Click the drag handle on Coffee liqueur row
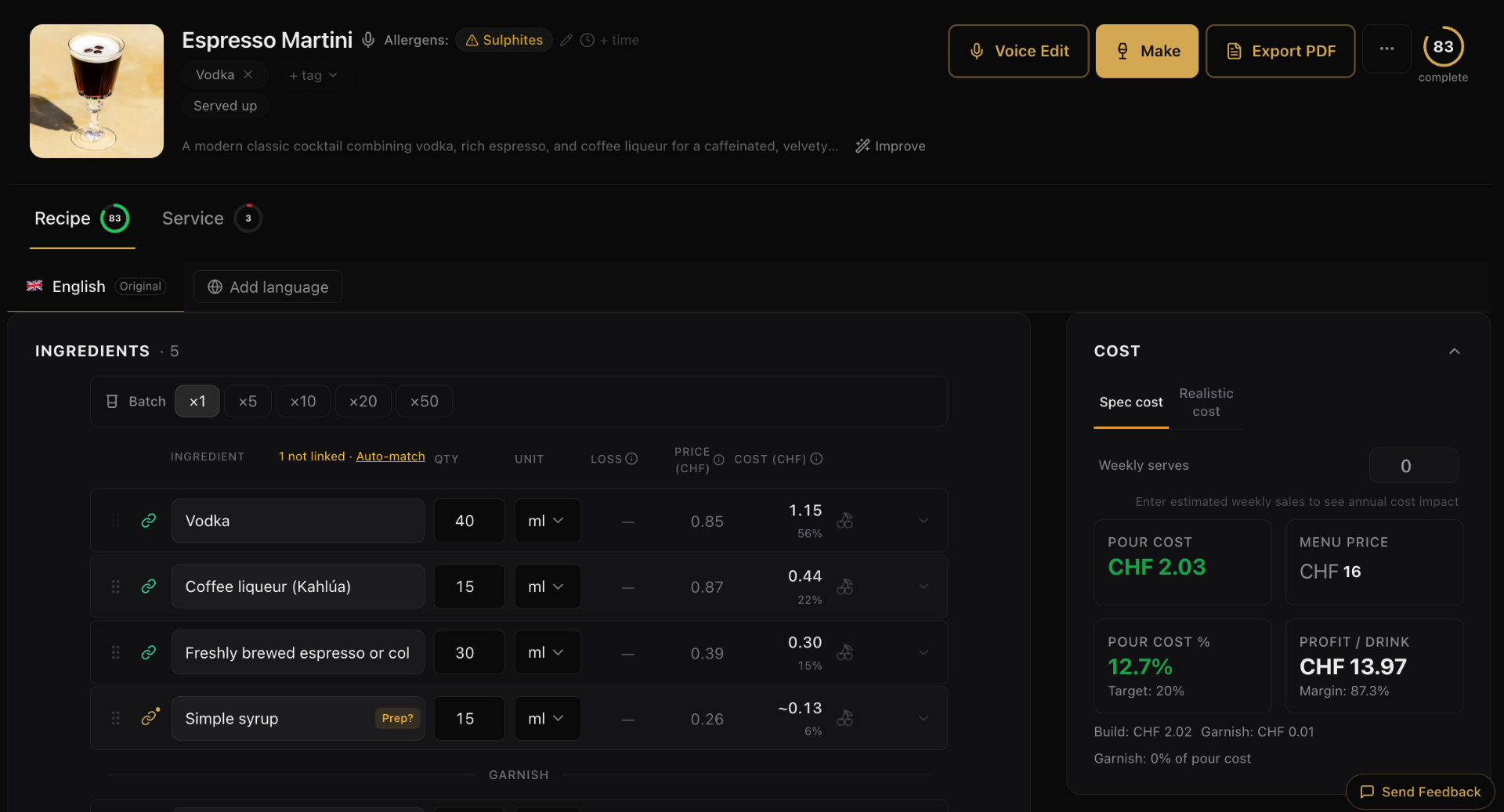The width and height of the screenshot is (1504, 812). tap(115, 586)
